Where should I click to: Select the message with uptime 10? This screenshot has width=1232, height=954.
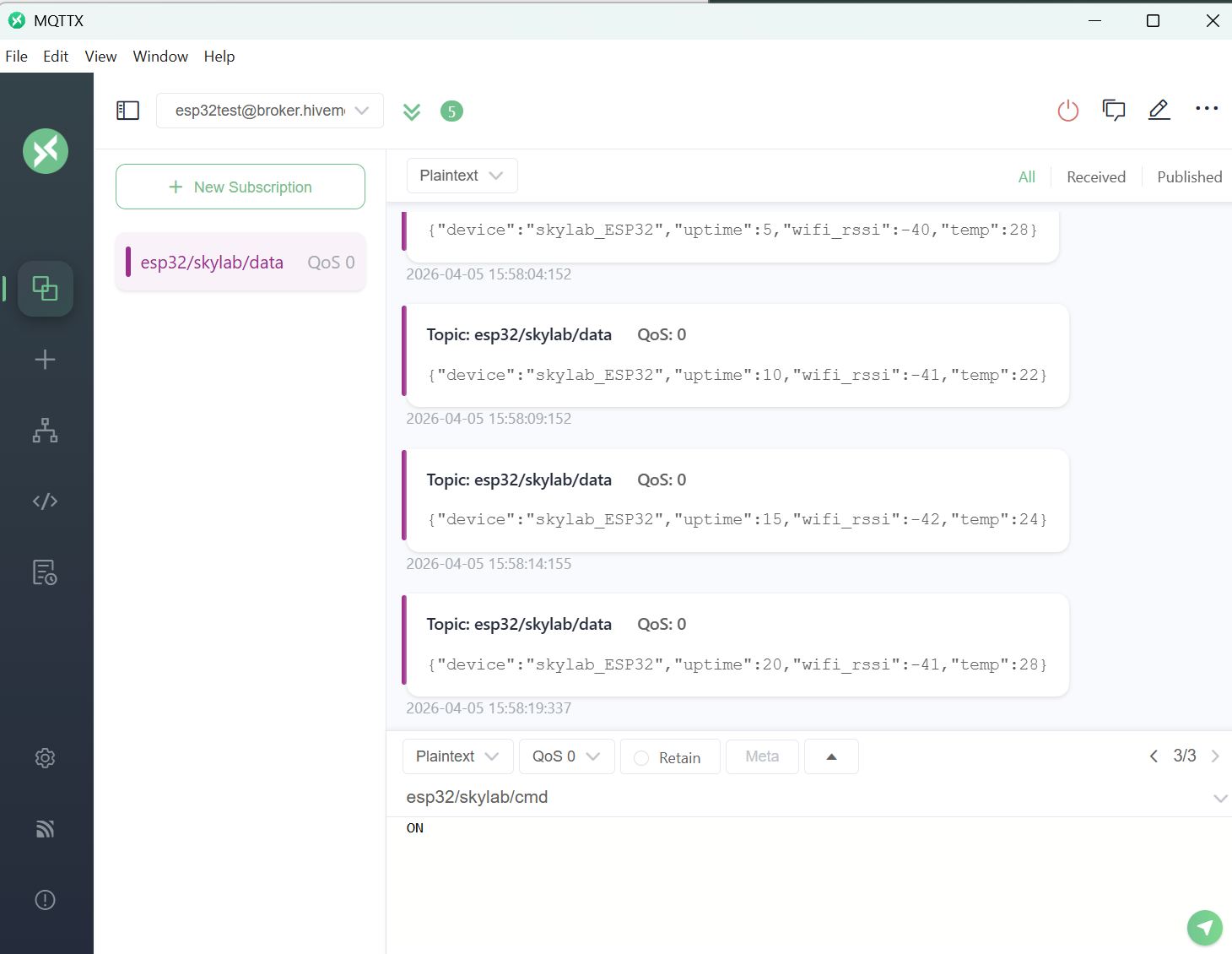tap(736, 355)
